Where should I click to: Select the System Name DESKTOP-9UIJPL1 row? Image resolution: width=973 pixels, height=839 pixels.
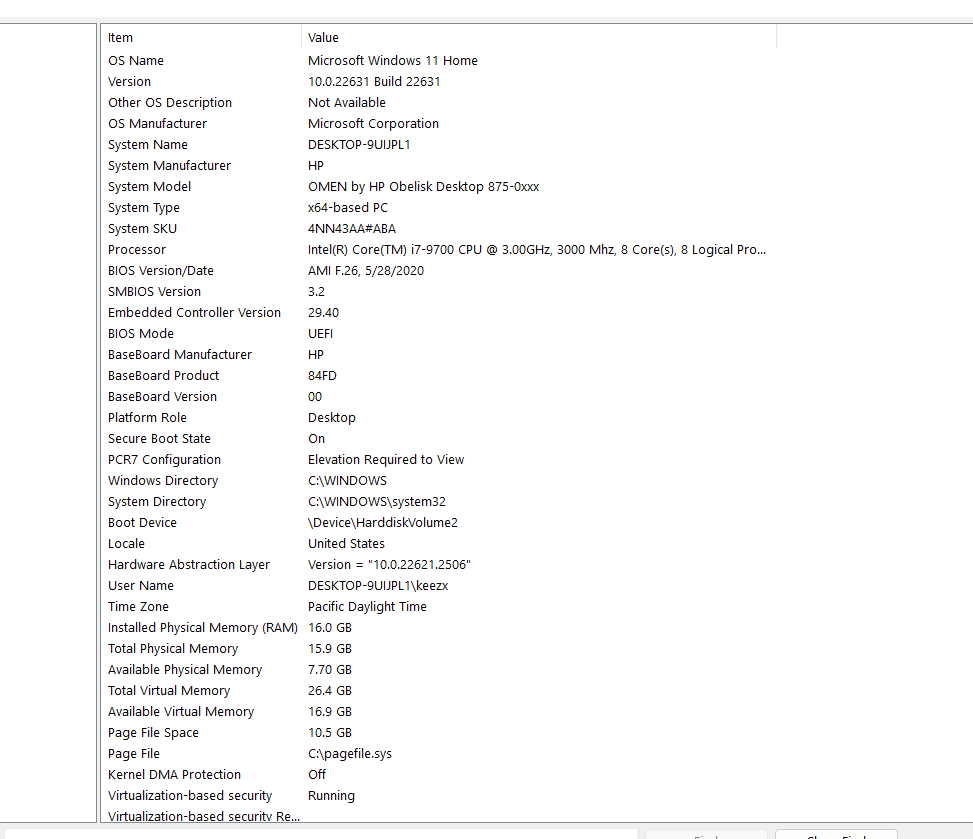200,144
